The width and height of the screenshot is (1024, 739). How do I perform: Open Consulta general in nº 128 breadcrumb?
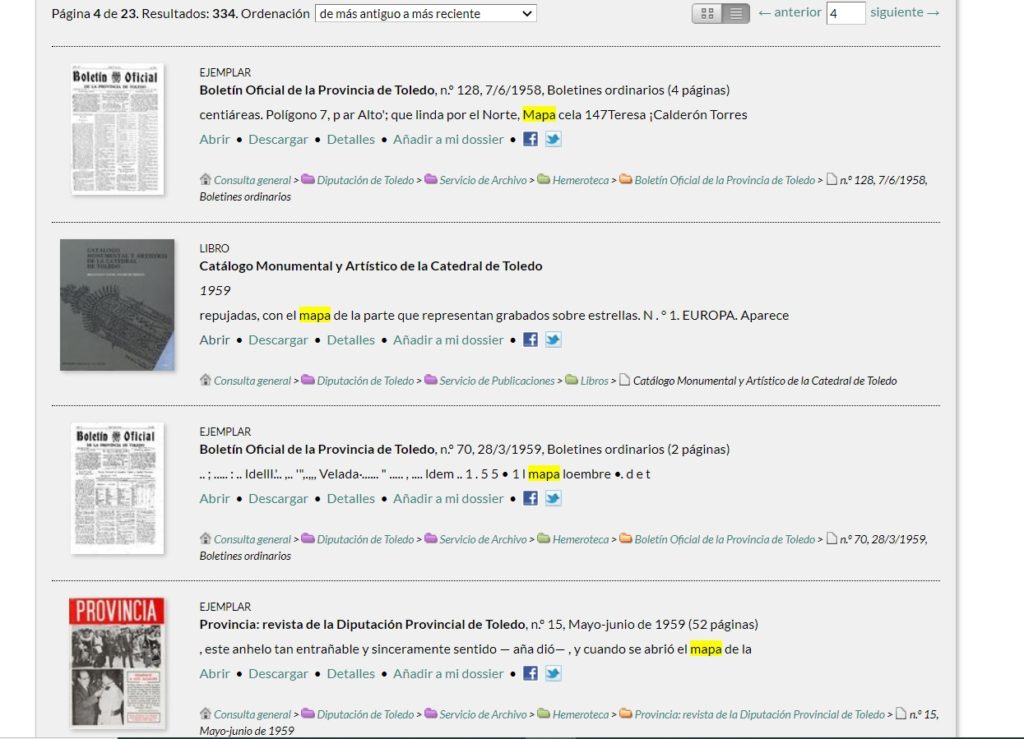(x=252, y=180)
